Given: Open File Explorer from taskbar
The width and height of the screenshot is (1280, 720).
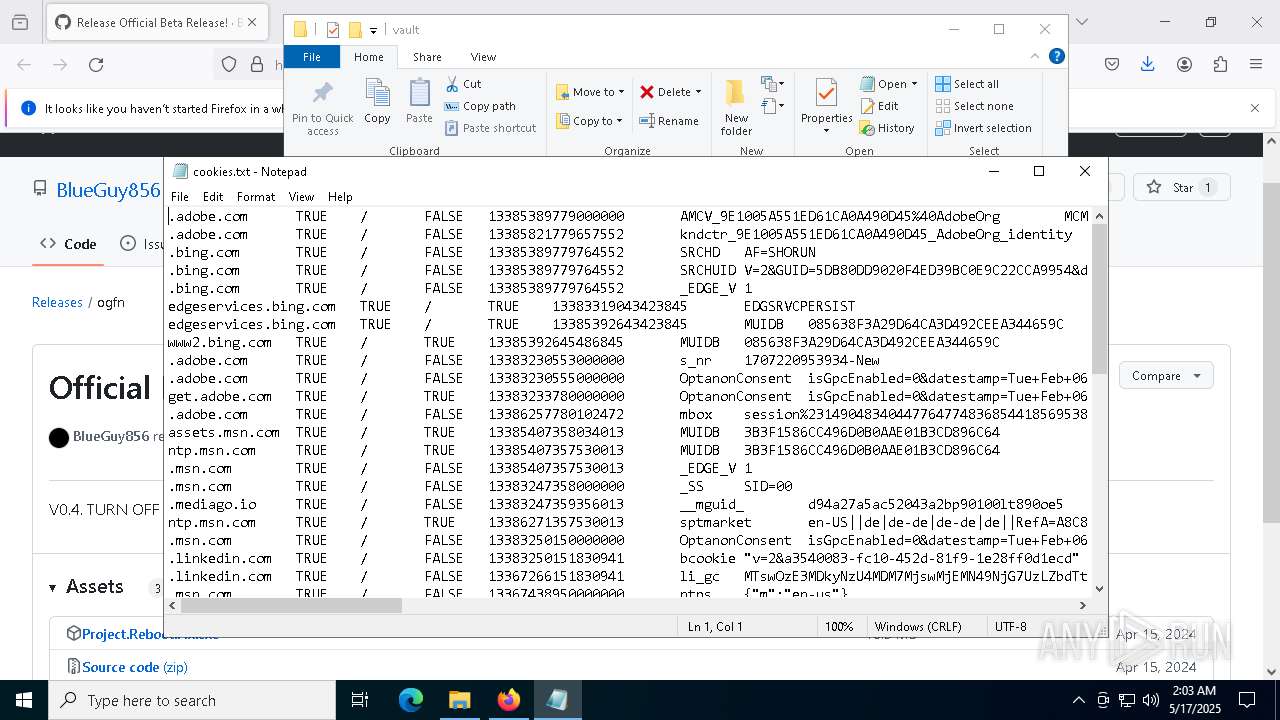Looking at the screenshot, I should coord(460,700).
